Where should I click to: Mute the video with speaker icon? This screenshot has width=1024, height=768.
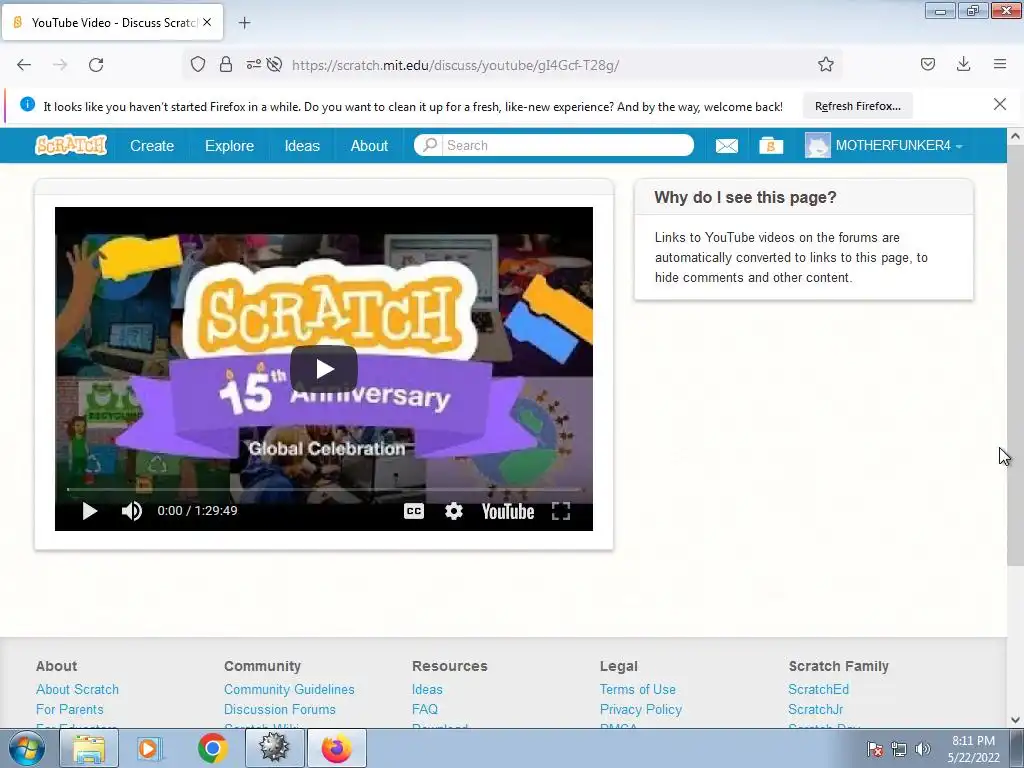click(131, 511)
